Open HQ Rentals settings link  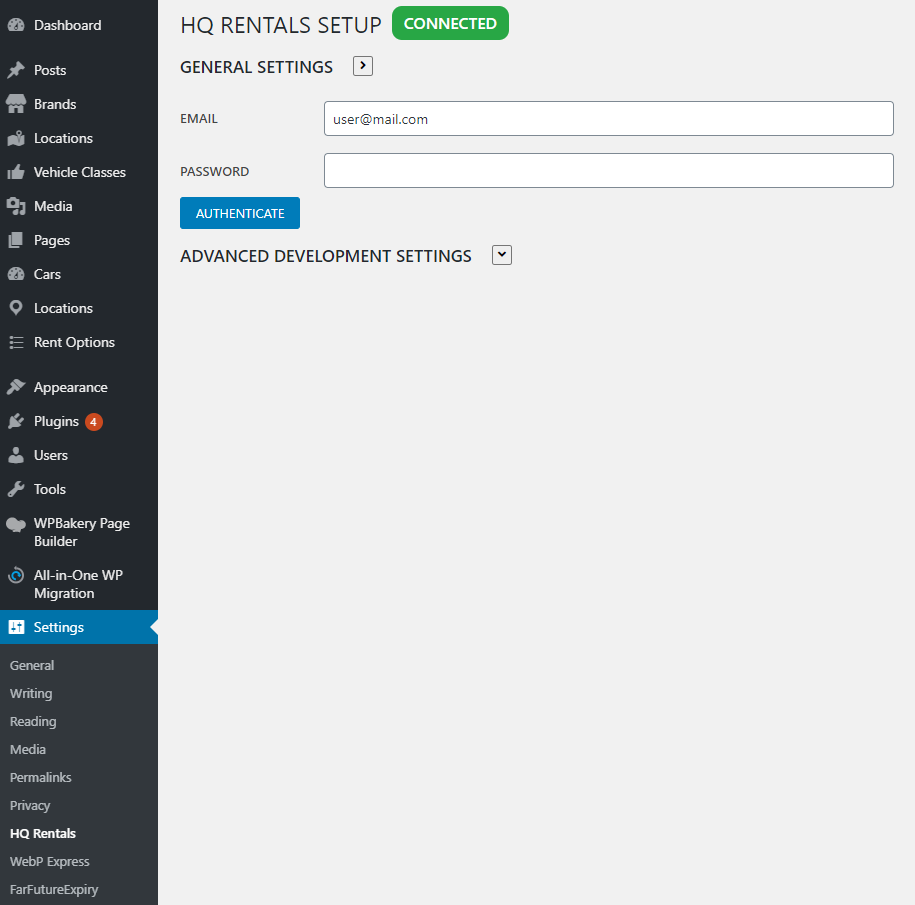click(43, 833)
